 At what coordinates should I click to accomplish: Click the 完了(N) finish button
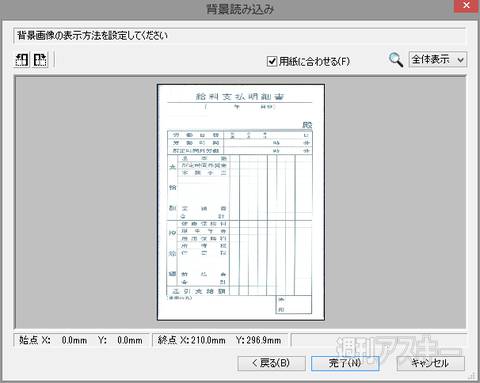click(x=345, y=363)
